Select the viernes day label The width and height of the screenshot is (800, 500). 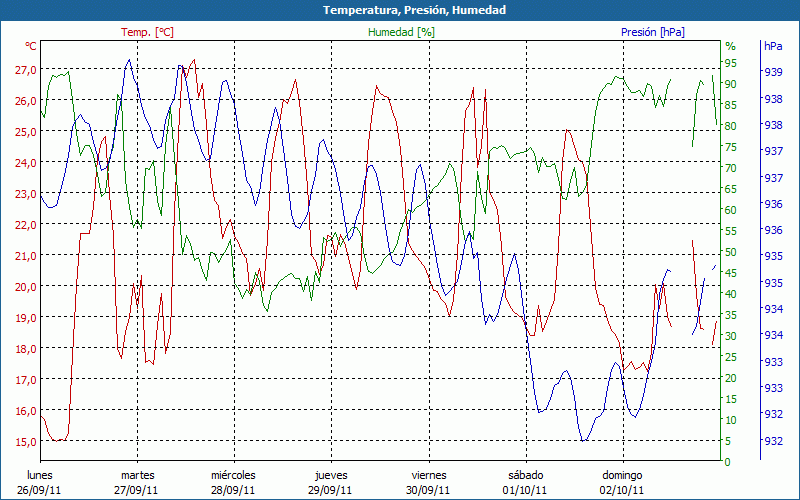(x=428, y=475)
